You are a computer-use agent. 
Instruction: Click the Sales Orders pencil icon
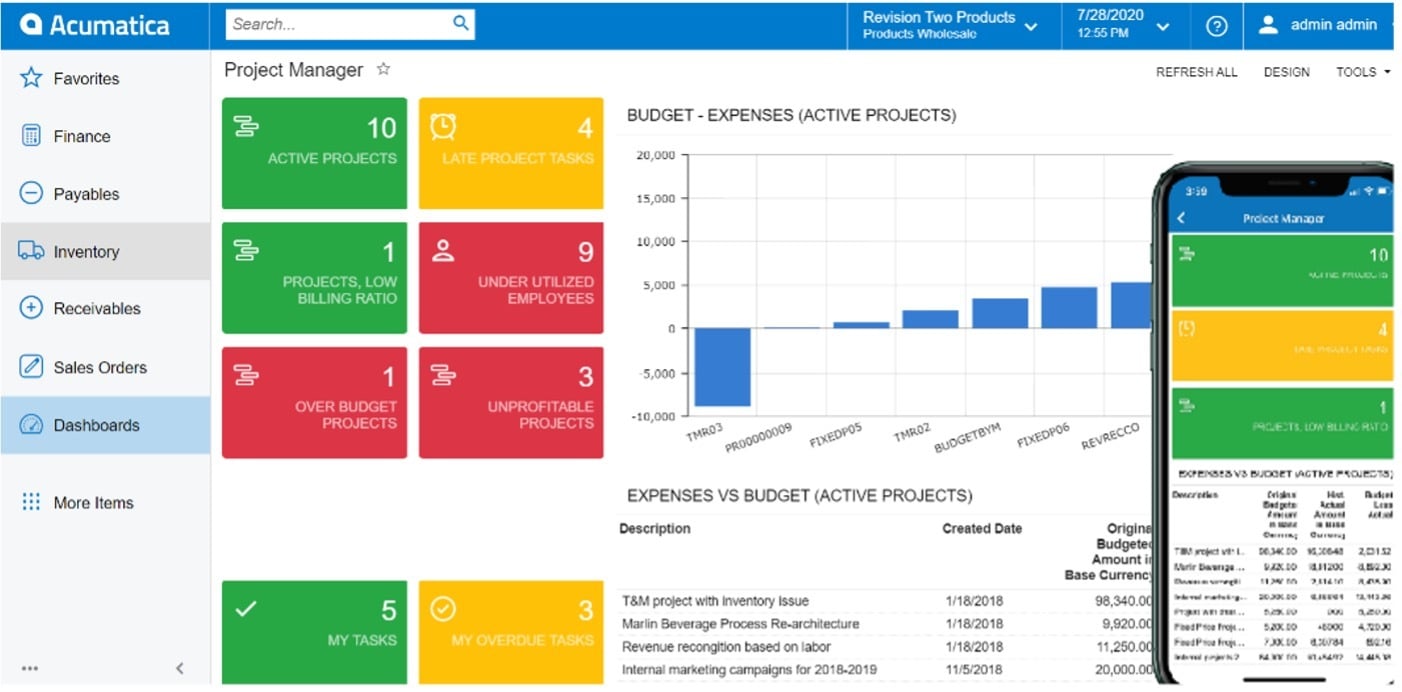click(x=31, y=367)
